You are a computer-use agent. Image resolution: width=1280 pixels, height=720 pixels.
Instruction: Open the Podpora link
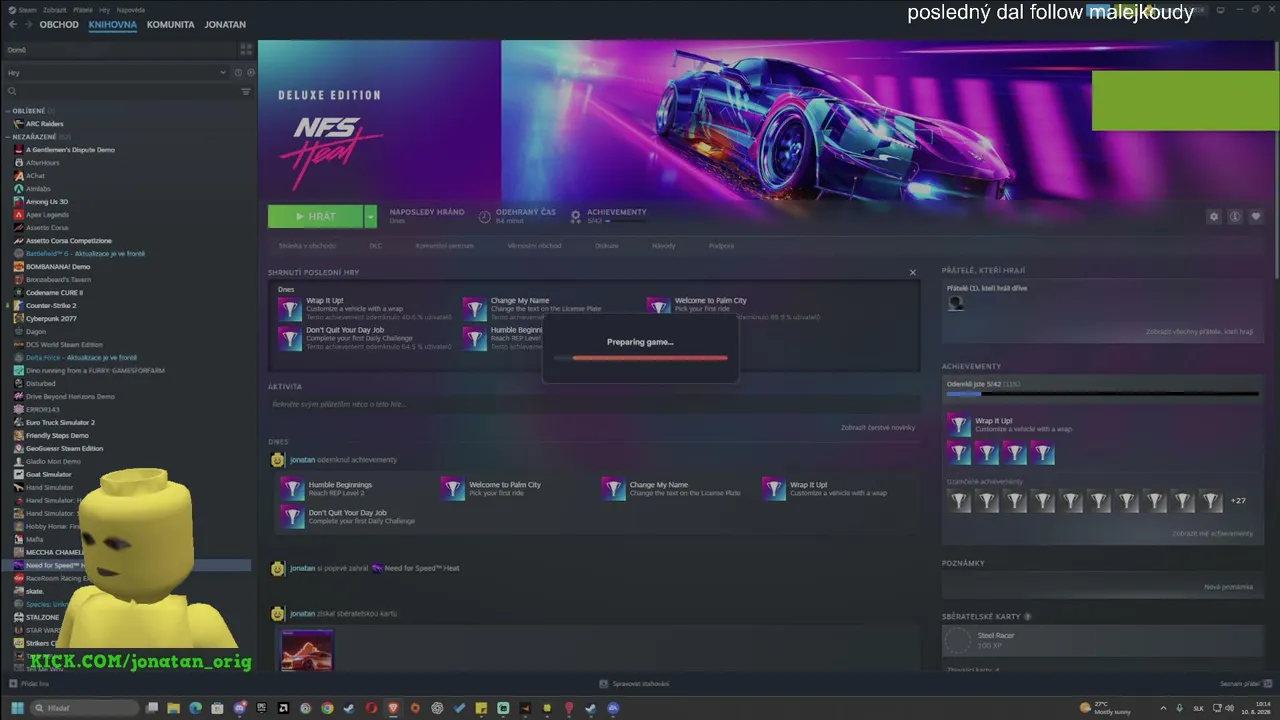[721, 245]
